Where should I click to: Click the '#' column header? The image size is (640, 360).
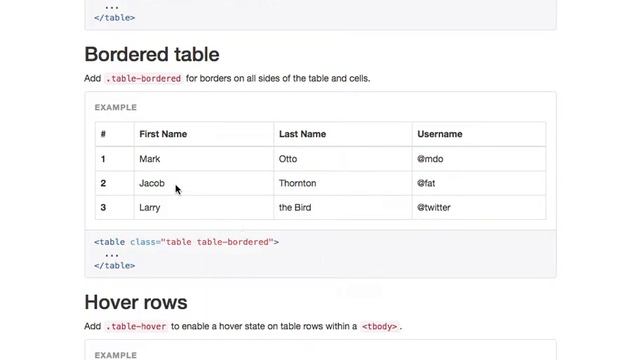point(115,134)
